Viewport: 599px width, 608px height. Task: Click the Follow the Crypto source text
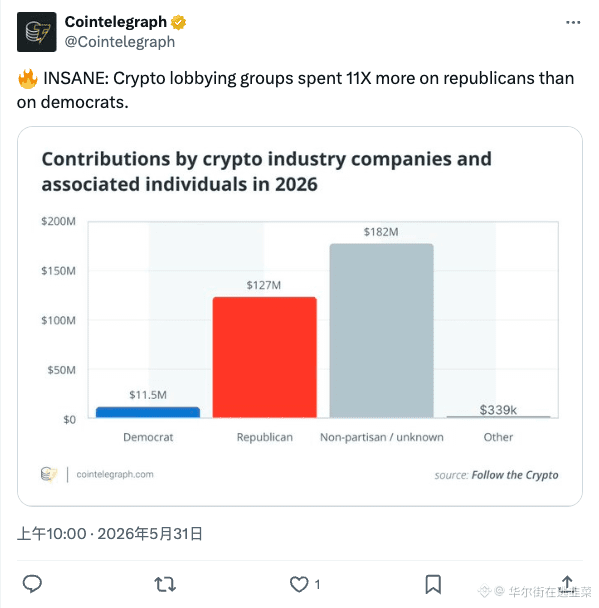[514, 475]
